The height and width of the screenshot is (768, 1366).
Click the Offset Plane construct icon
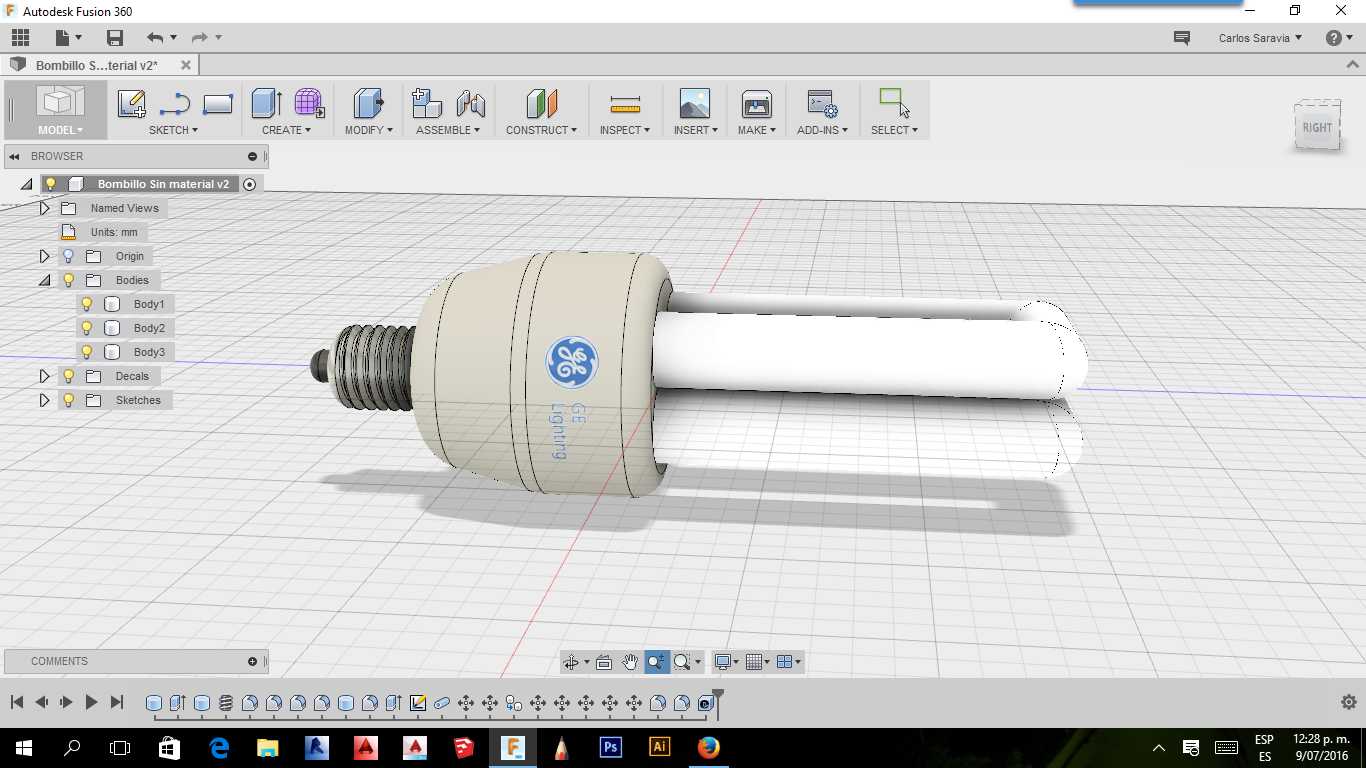point(541,103)
